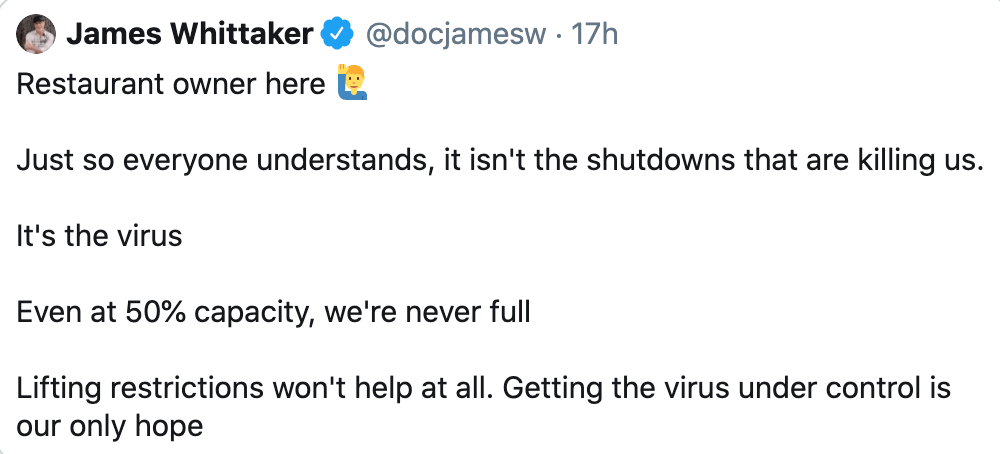Image resolution: width=1000 pixels, height=454 pixels.
Task: Click James Whittaker's profile avatar
Action: pyautogui.click(x=36, y=35)
